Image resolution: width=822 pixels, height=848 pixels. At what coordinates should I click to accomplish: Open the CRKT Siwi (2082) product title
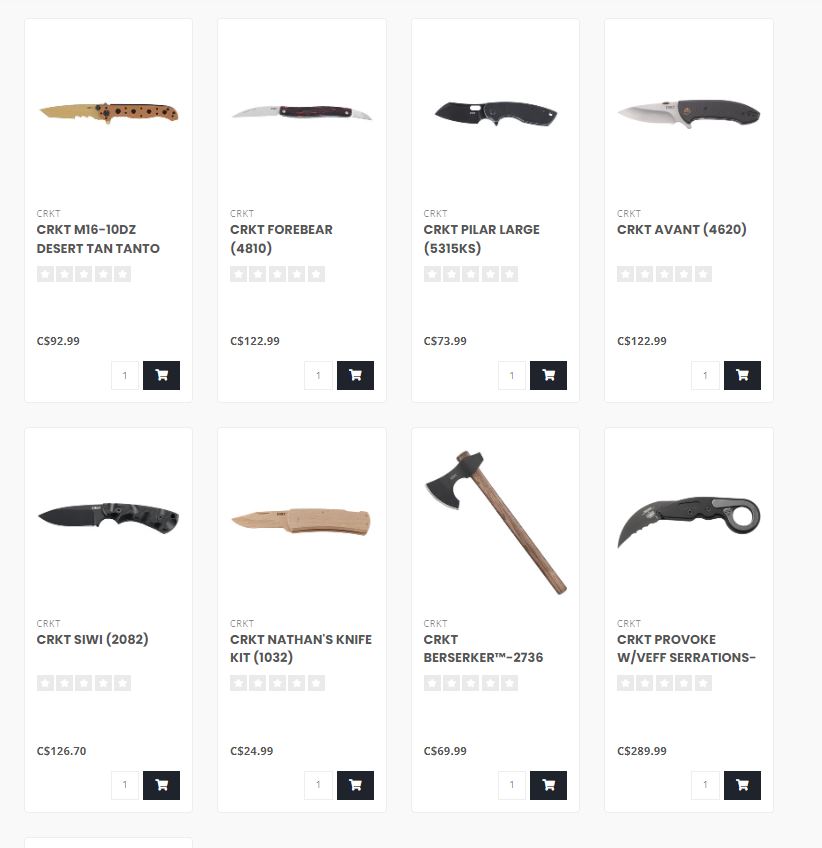[x=92, y=639]
